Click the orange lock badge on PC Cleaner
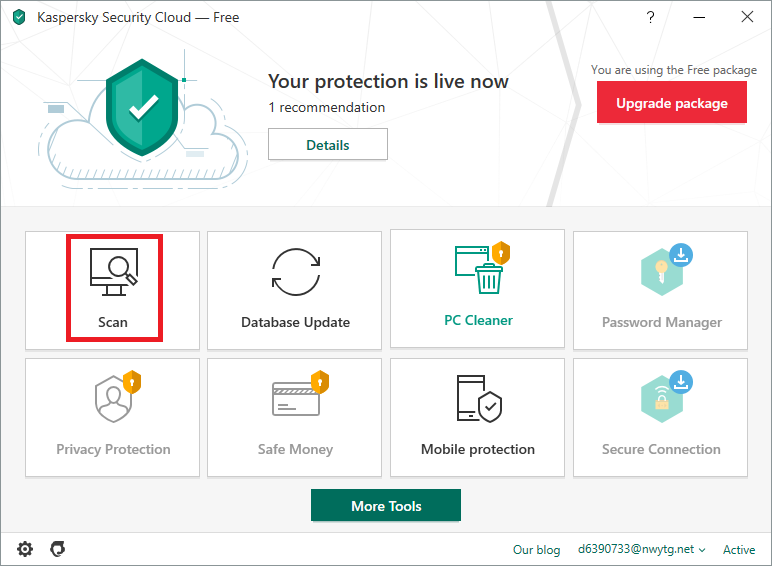The width and height of the screenshot is (772, 566). (501, 253)
